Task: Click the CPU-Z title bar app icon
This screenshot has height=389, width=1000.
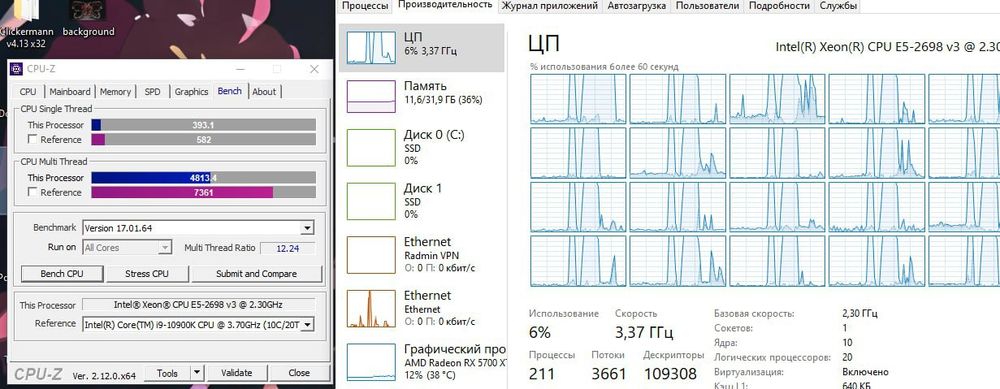Action: pyautogui.click(x=17, y=69)
